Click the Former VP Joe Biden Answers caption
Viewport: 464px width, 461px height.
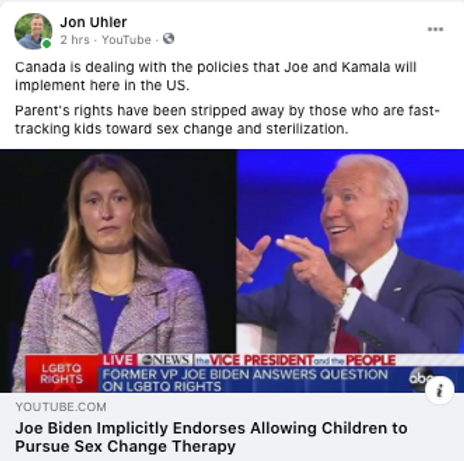[245, 380]
